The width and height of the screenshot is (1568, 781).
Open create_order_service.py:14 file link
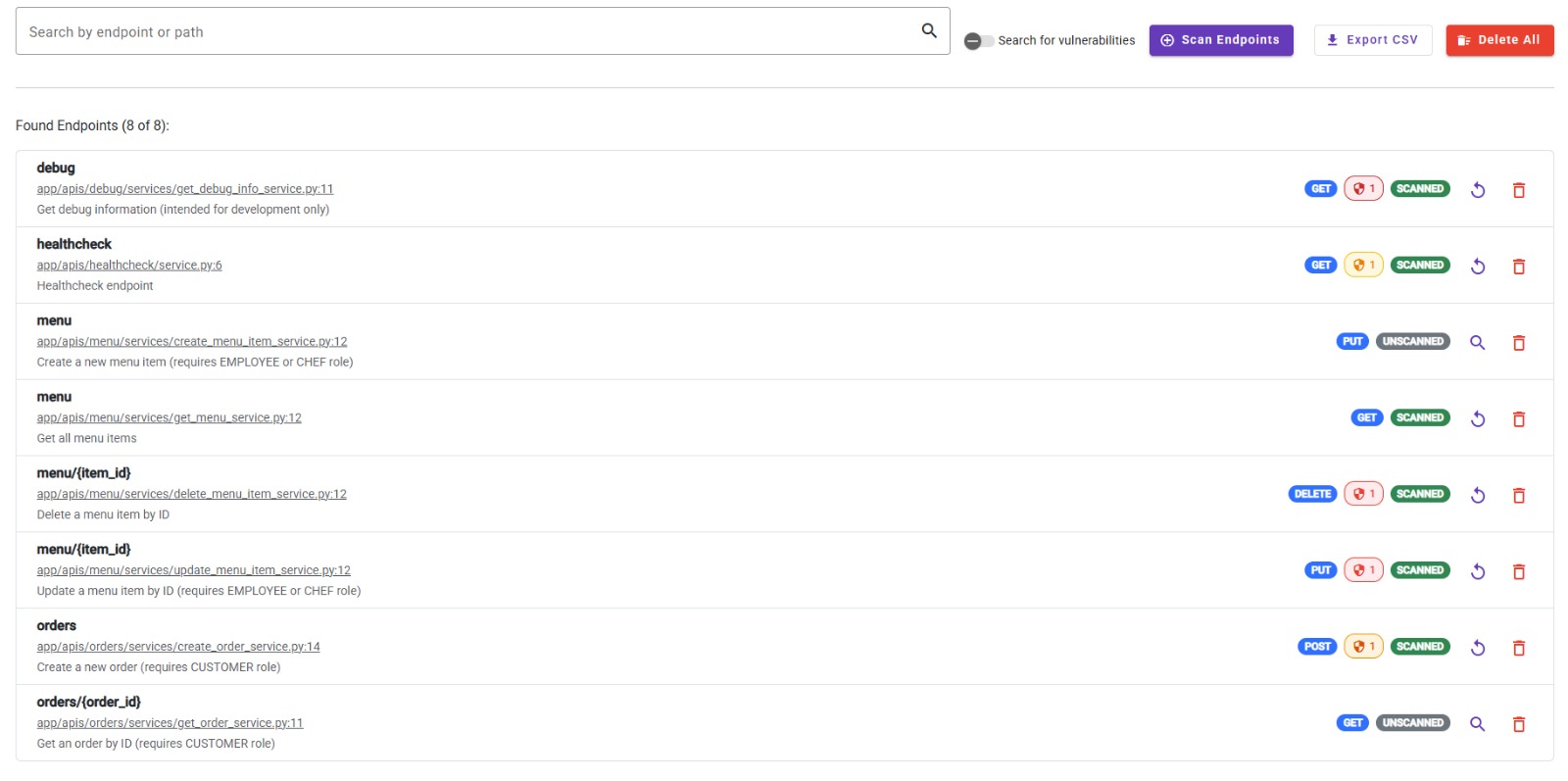click(178, 648)
